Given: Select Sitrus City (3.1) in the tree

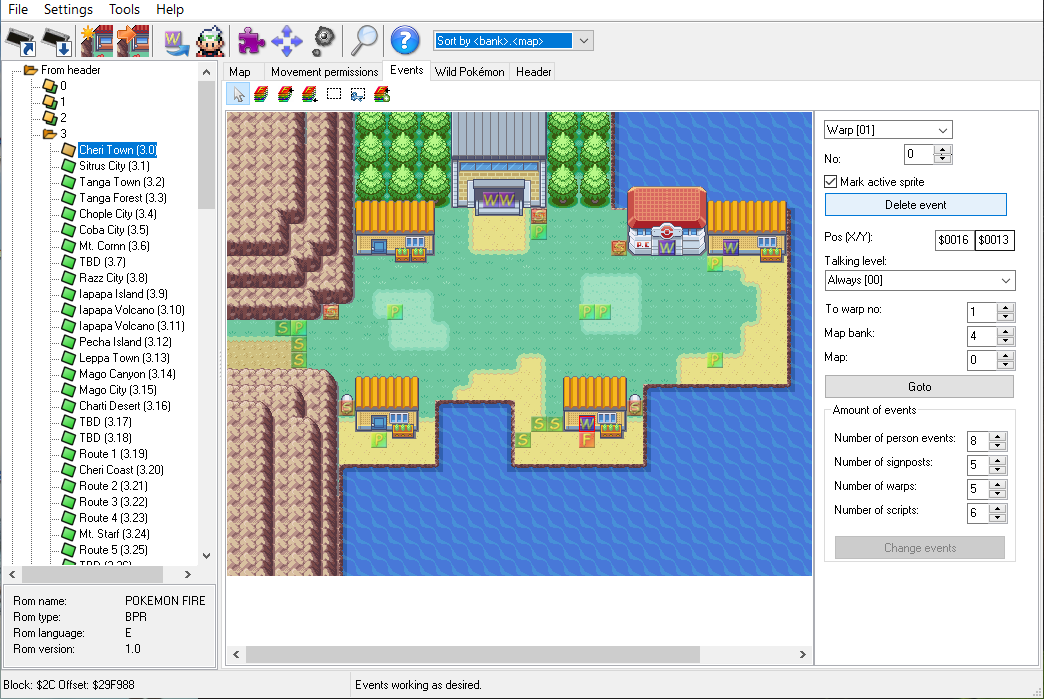Looking at the screenshot, I should 114,166.
